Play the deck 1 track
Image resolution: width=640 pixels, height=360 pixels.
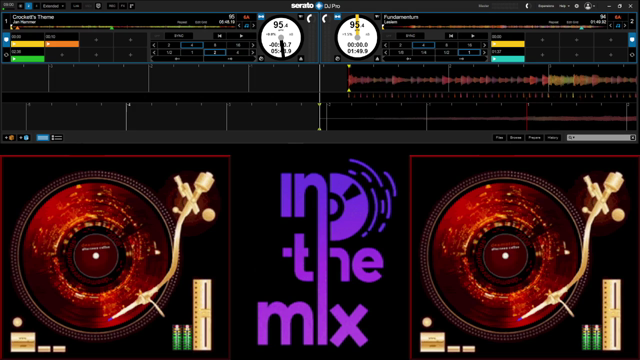coord(241,36)
